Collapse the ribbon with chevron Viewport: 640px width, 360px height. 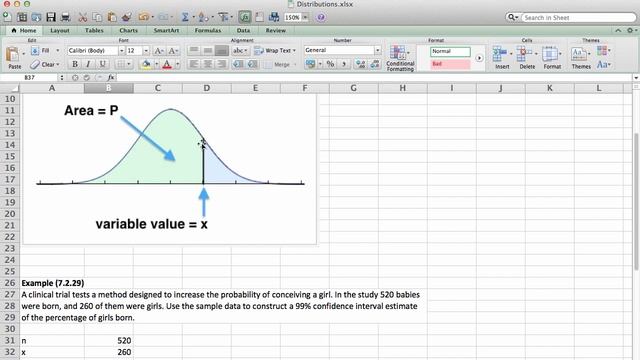[618, 31]
